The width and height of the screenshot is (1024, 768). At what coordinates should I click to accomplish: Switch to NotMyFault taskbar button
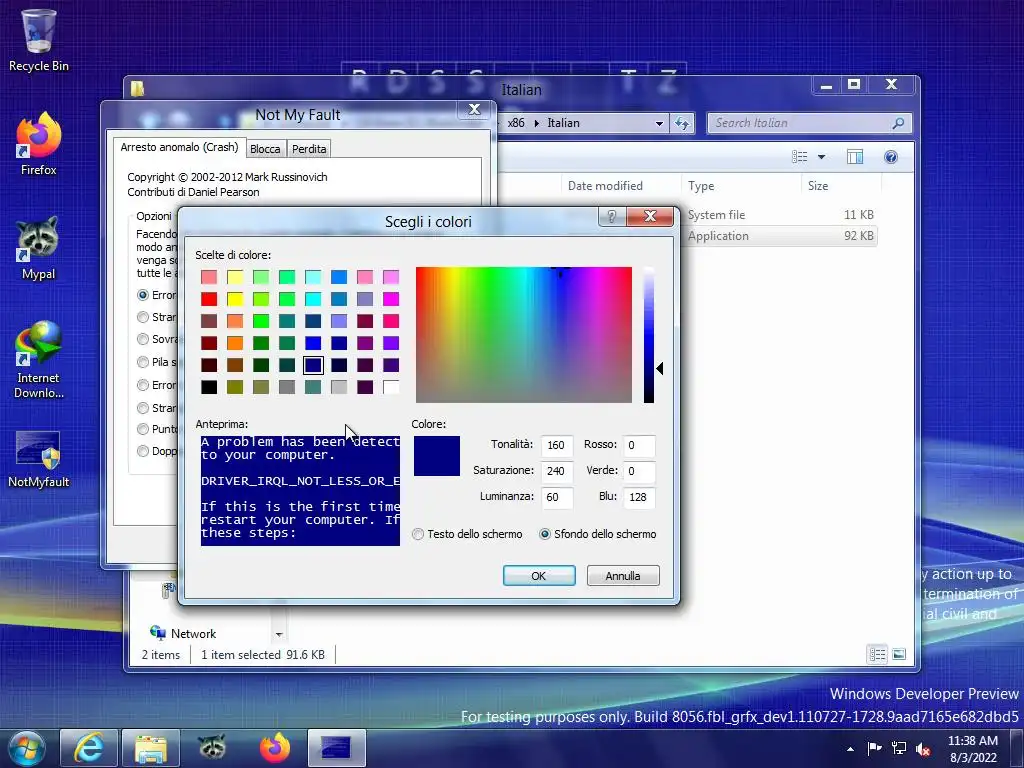[336, 748]
